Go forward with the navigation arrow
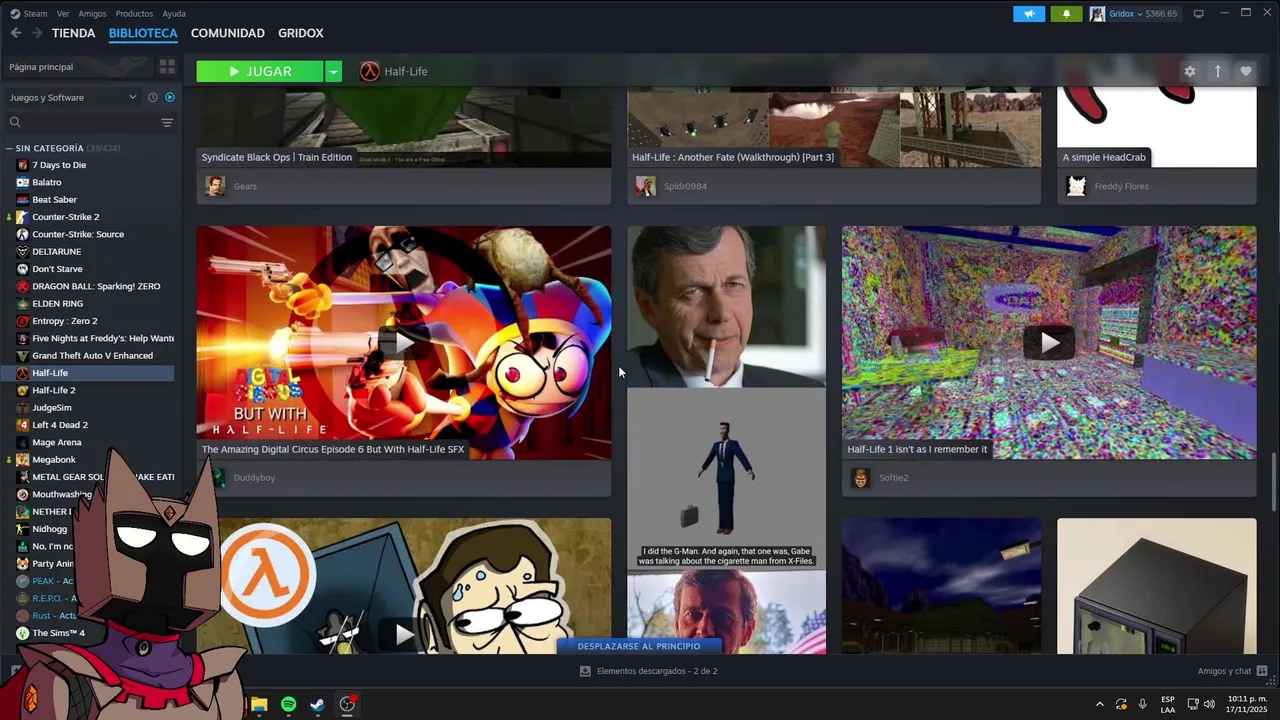Viewport: 1280px width, 720px height. pyautogui.click(x=37, y=33)
